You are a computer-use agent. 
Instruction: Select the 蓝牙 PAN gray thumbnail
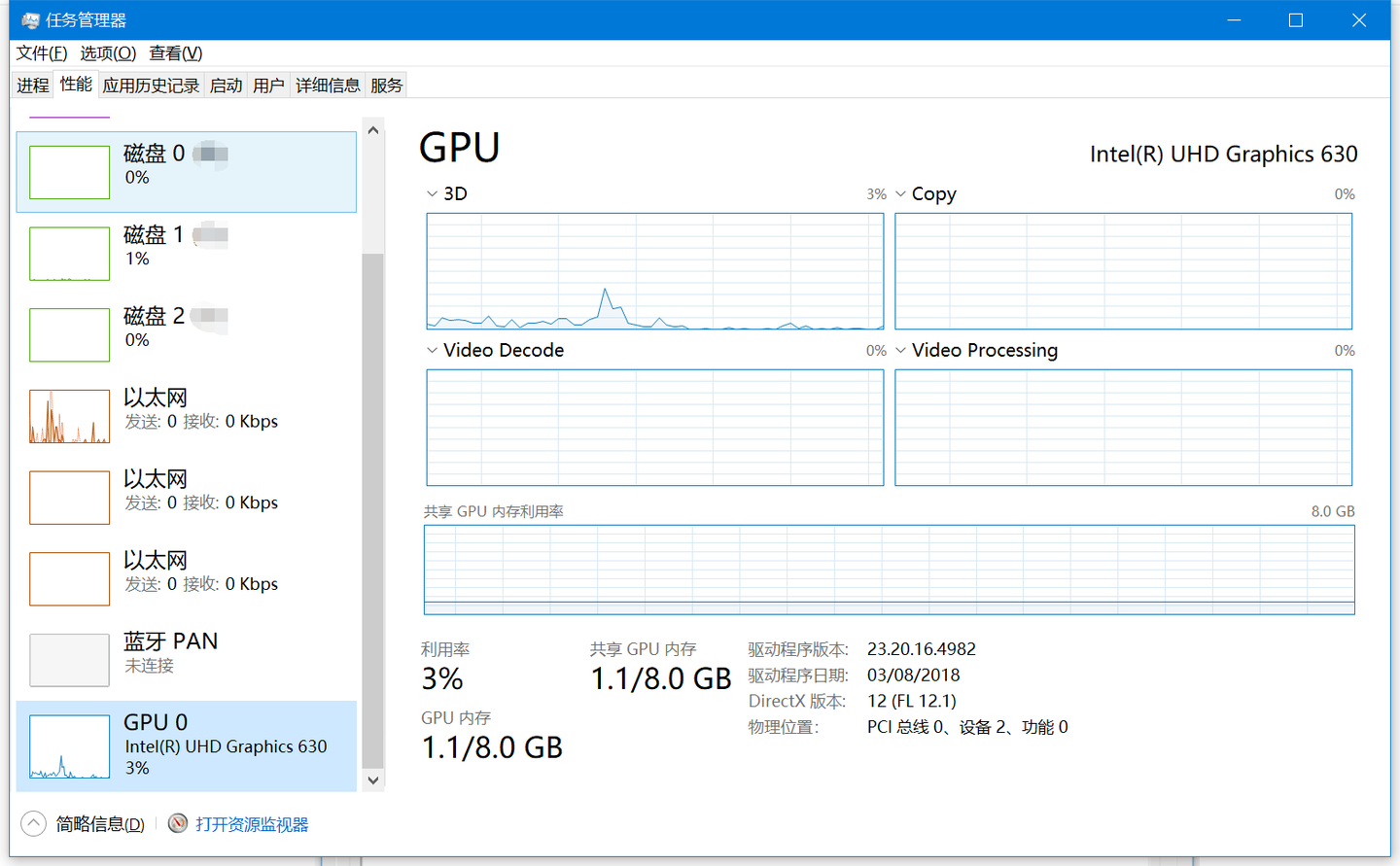tap(69, 660)
